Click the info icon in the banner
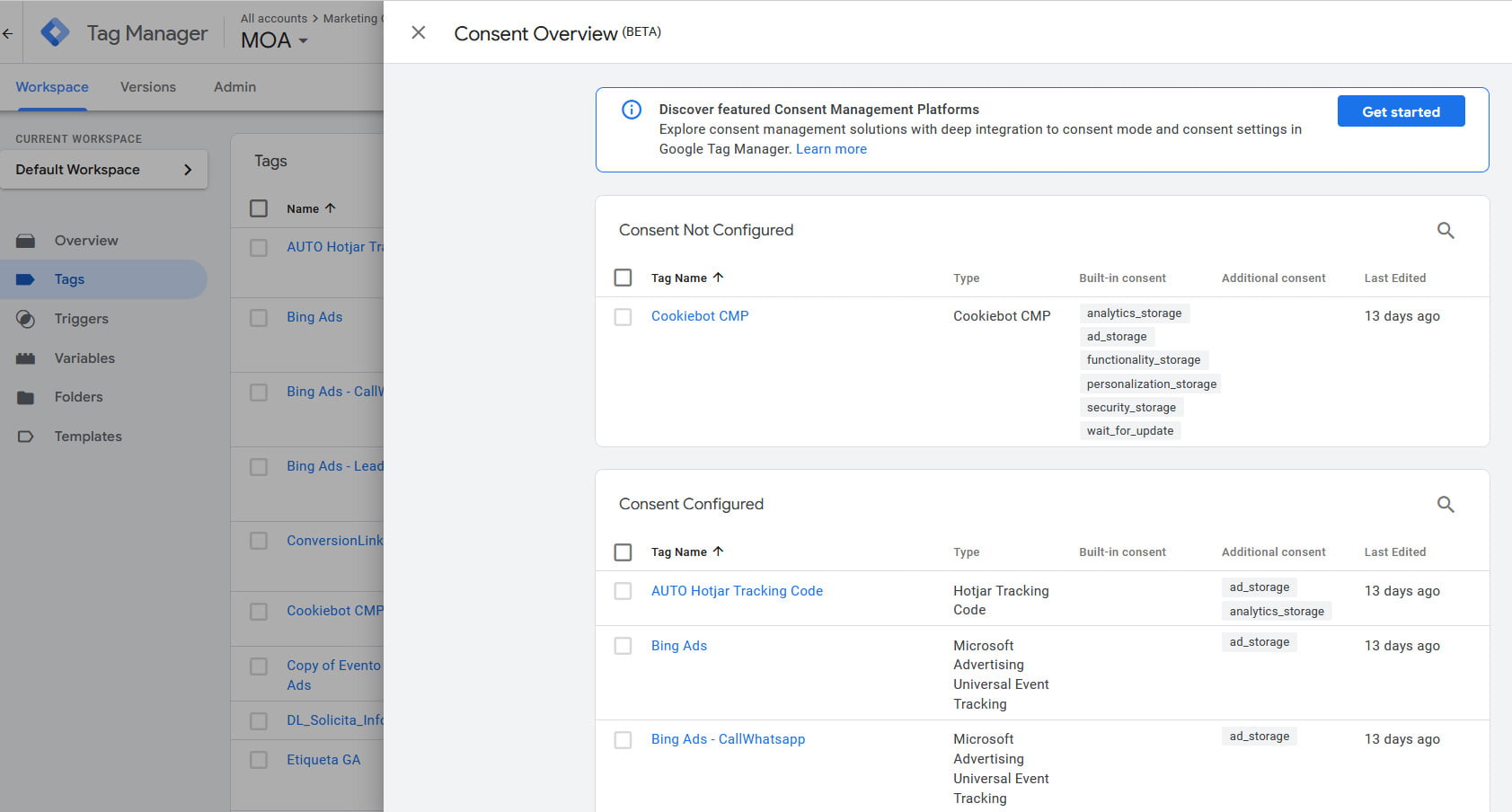The height and width of the screenshot is (812, 1512). coord(632,110)
